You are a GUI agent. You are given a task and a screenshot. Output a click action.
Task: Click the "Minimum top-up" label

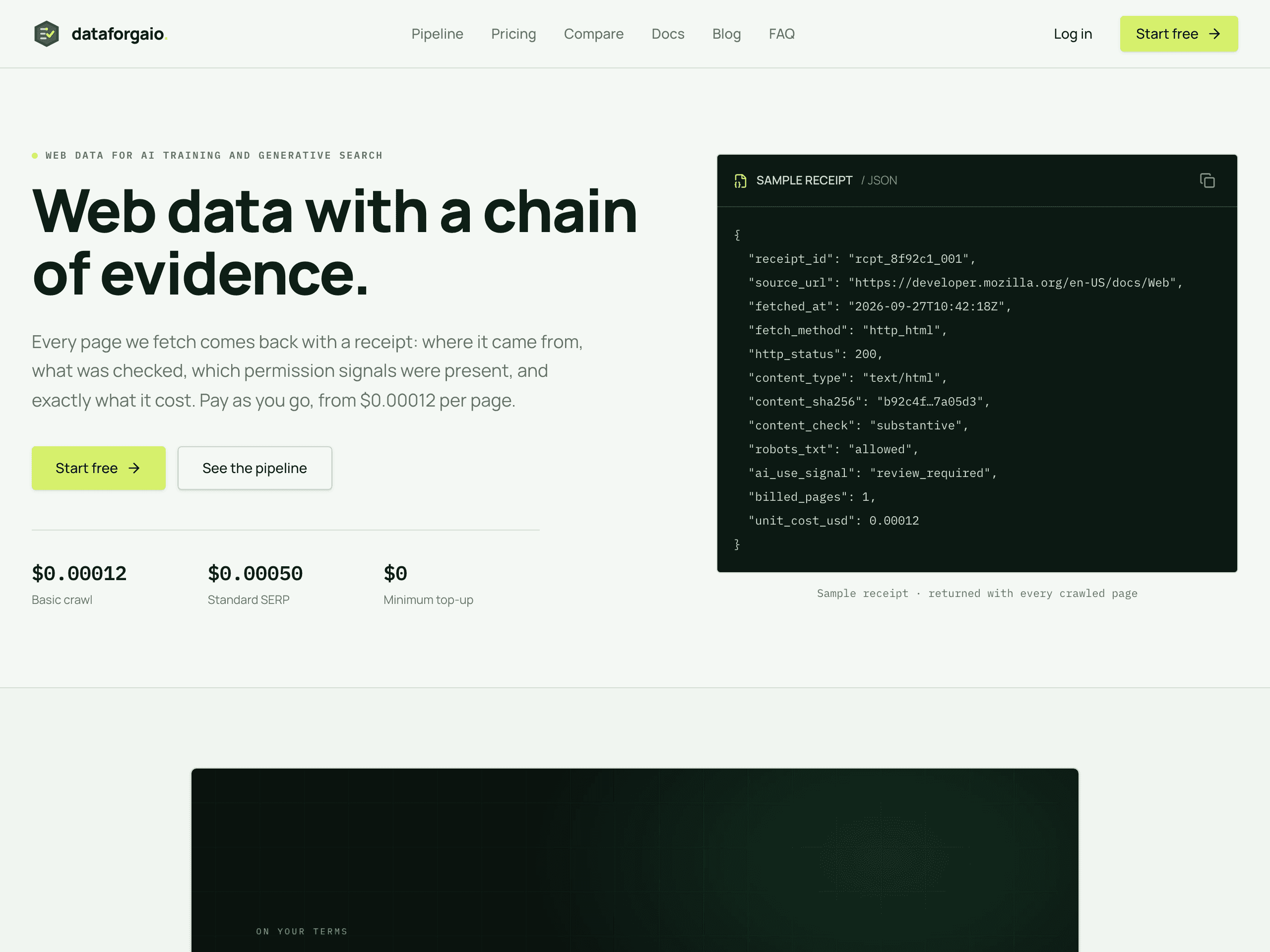[428, 599]
